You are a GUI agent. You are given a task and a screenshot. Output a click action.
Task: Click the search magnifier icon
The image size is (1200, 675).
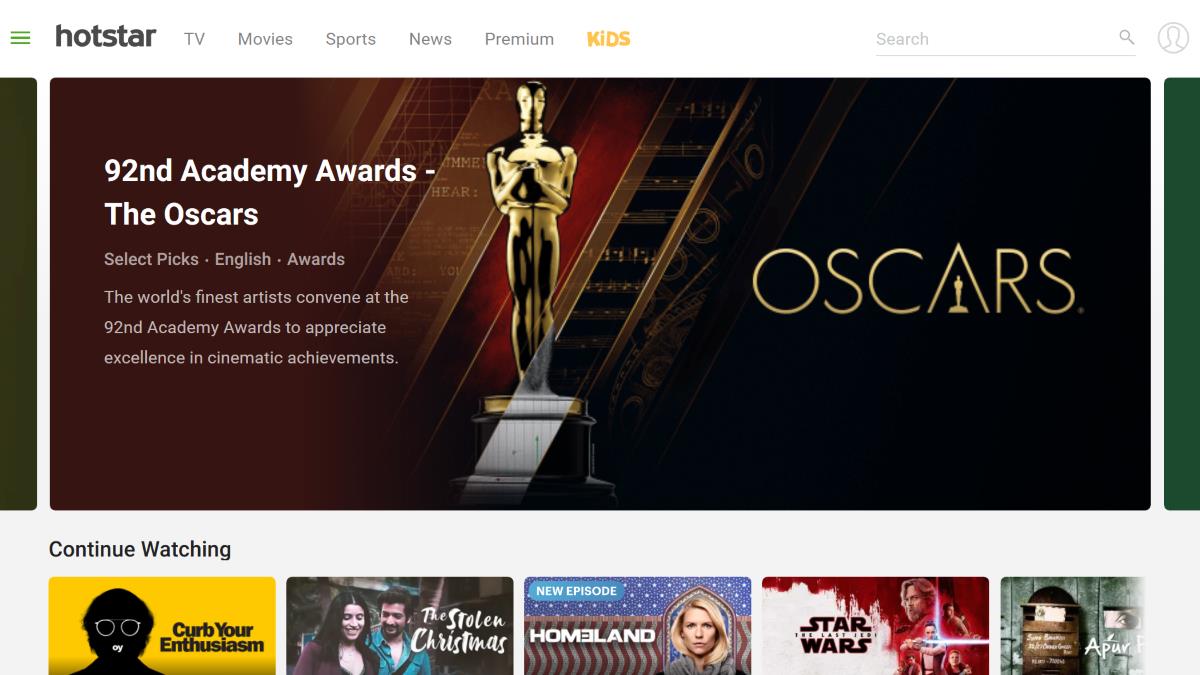(x=1126, y=38)
